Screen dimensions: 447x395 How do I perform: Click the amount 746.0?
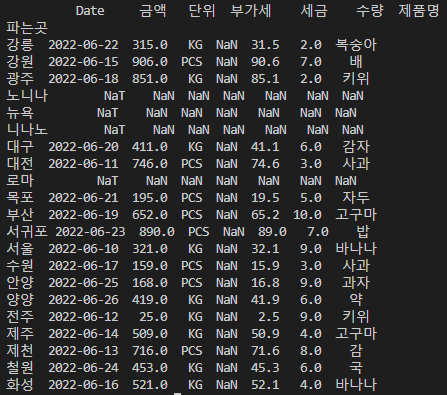150,164
